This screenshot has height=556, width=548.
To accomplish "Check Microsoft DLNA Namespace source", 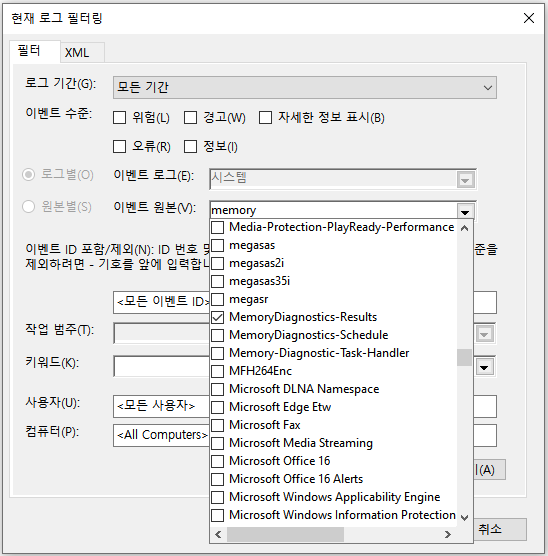I will (x=217, y=389).
